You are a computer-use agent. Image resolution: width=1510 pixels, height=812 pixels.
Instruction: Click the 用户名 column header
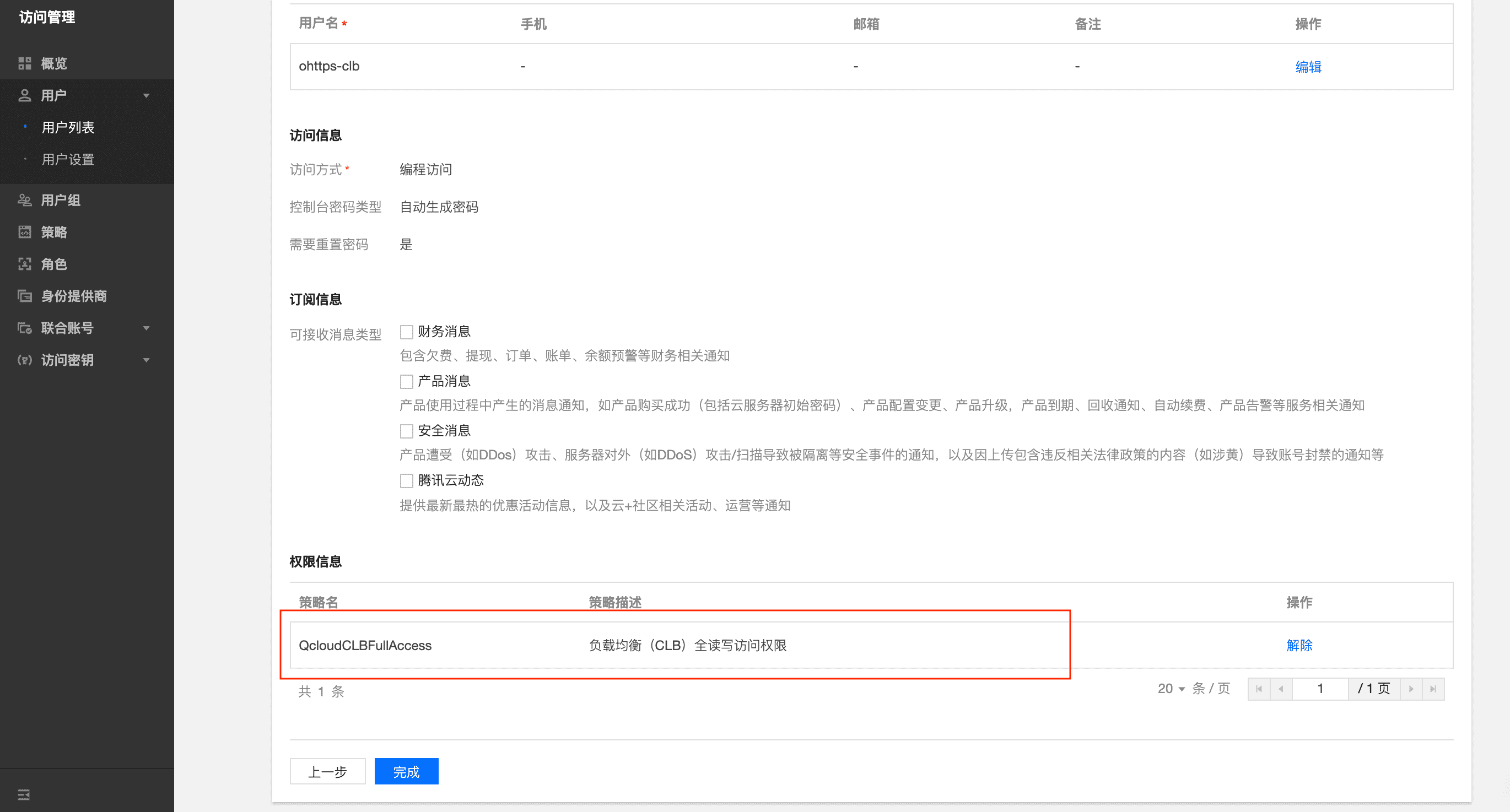pos(319,24)
